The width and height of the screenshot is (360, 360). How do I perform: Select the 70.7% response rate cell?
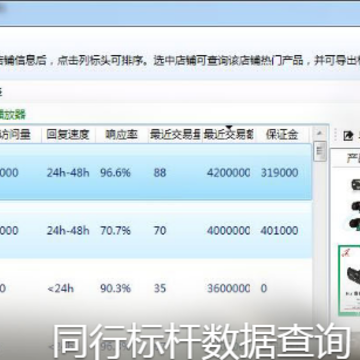point(115,230)
